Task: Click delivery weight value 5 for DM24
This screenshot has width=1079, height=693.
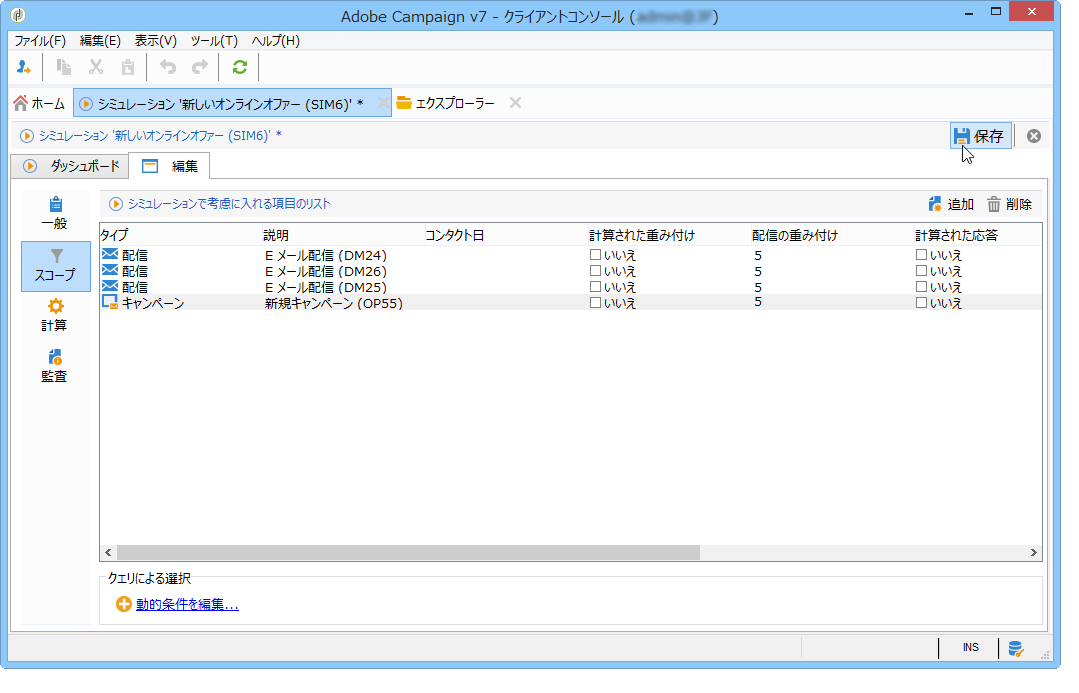Action: point(758,255)
